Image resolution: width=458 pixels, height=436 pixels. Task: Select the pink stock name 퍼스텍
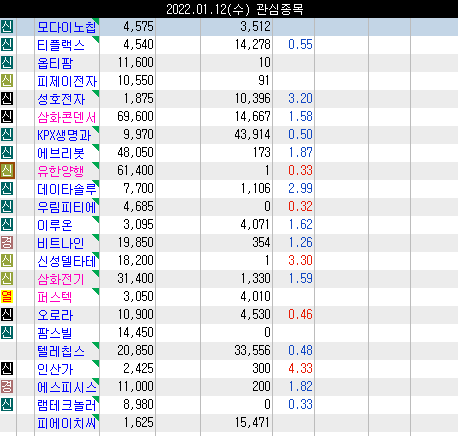point(55,297)
